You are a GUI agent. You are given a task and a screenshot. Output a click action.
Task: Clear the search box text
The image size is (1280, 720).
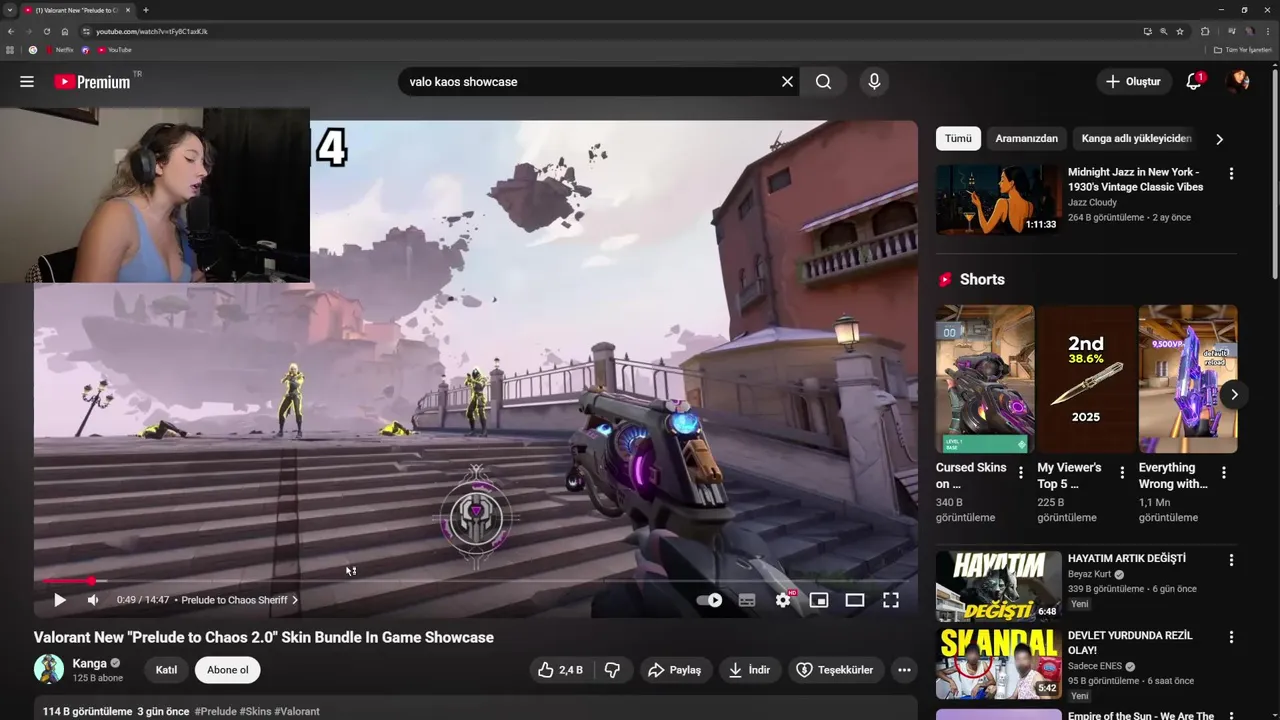787,82
